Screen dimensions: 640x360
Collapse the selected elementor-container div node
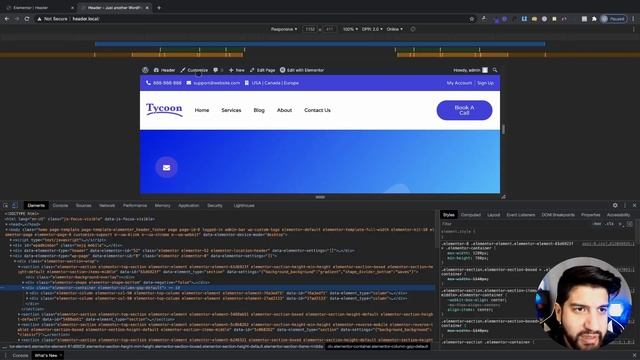point(23,288)
